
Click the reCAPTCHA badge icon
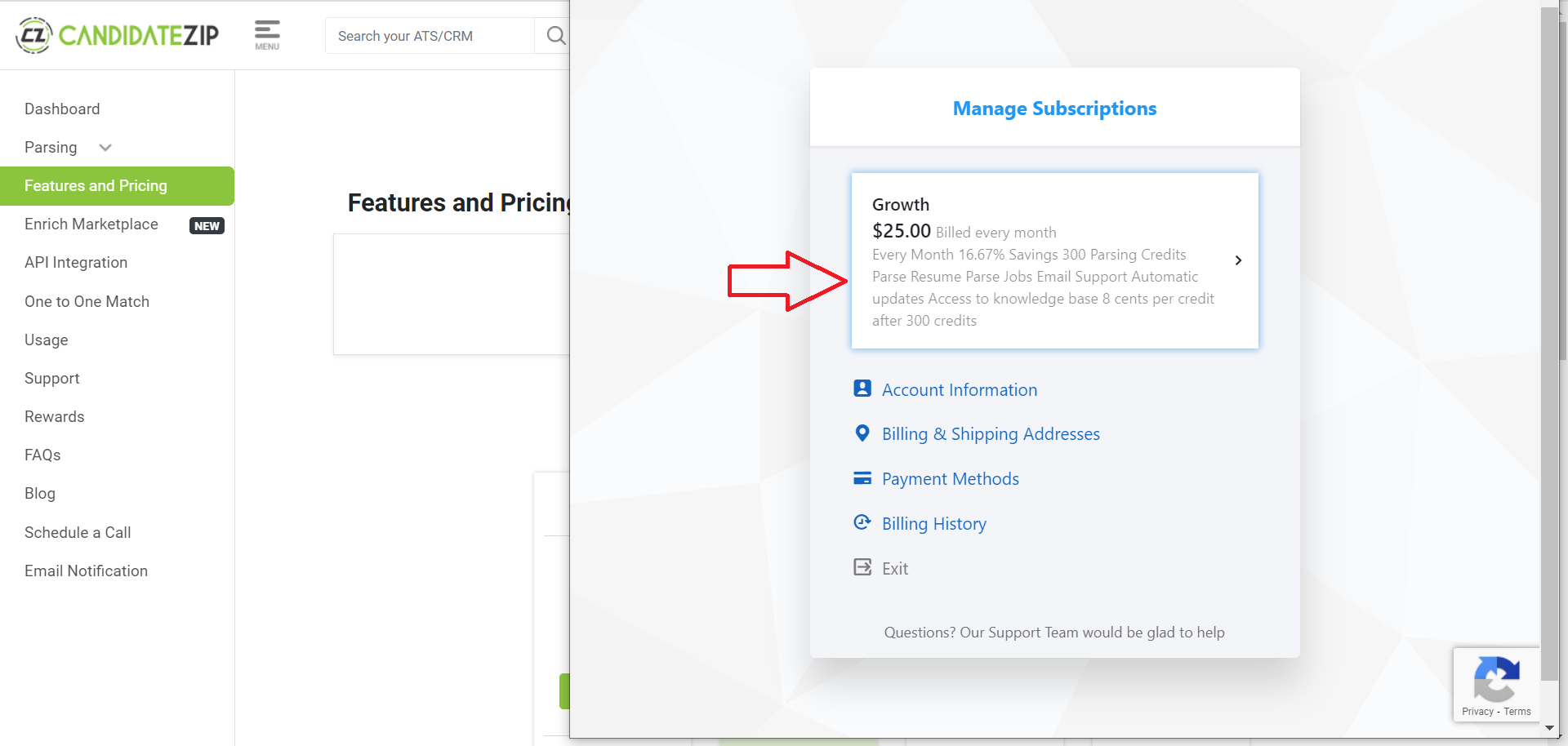(x=1496, y=679)
